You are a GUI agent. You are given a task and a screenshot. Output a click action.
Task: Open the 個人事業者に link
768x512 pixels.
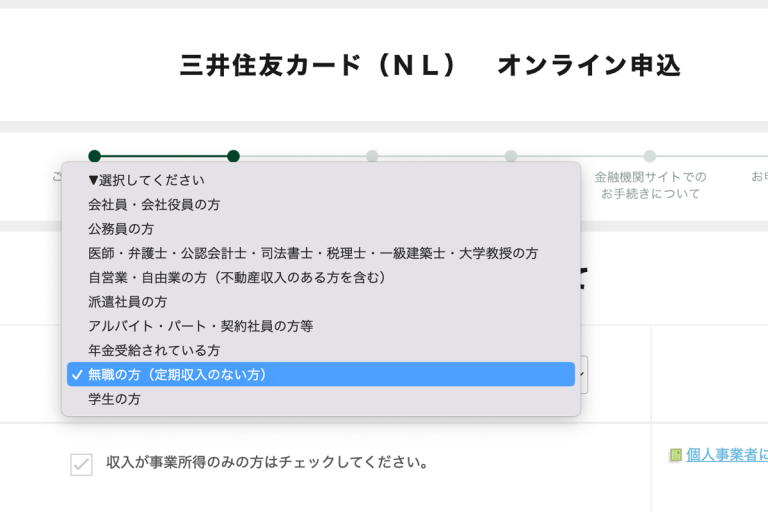tap(727, 455)
